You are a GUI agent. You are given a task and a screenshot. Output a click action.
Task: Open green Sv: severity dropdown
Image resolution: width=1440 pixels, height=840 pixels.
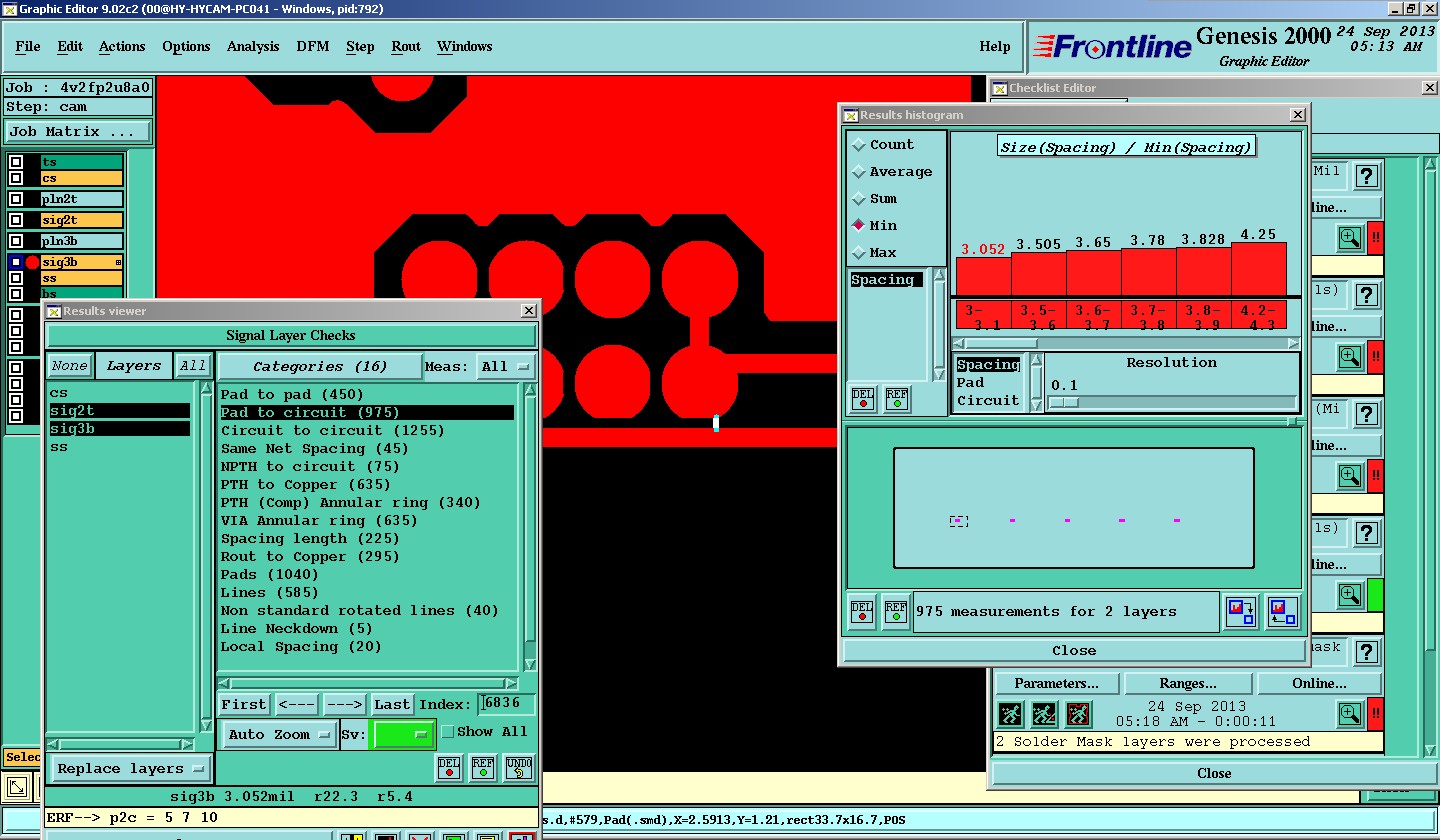point(403,735)
